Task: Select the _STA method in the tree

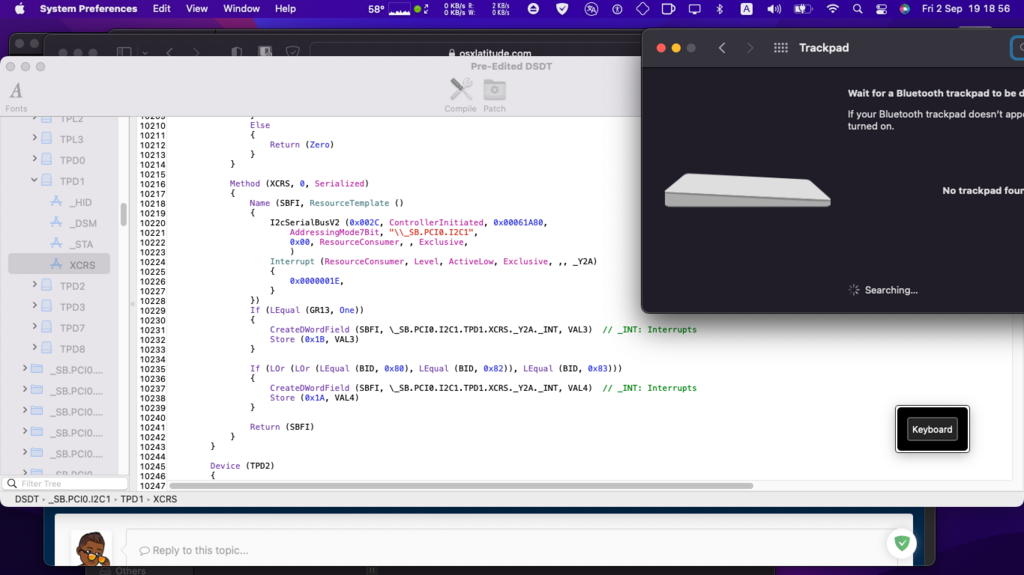Action: coord(81,244)
